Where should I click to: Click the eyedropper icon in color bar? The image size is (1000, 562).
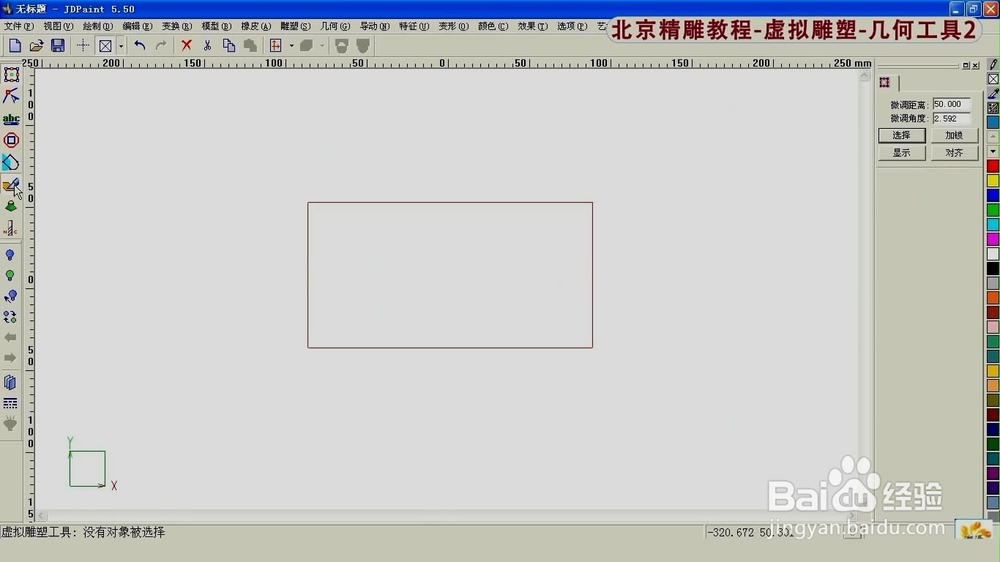[x=993, y=94]
